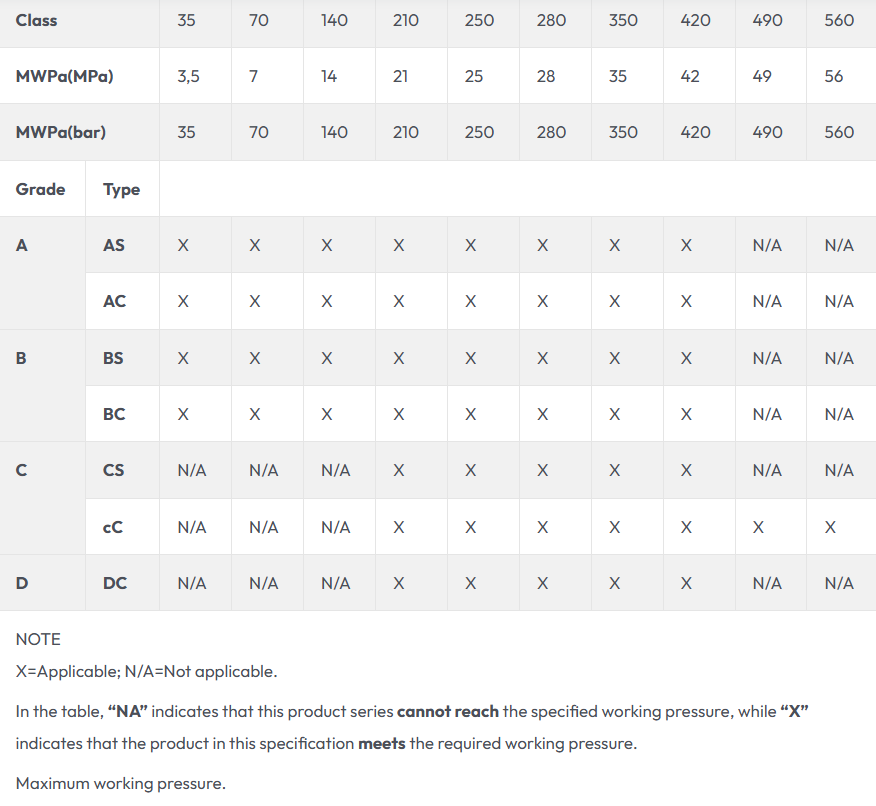Click the X in cC row under class 560
876x806 pixels.
click(830, 527)
